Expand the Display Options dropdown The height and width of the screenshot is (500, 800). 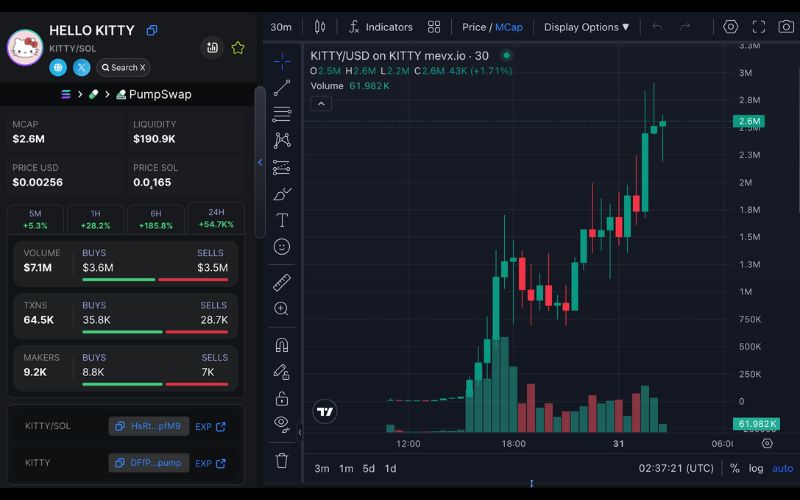pos(586,27)
